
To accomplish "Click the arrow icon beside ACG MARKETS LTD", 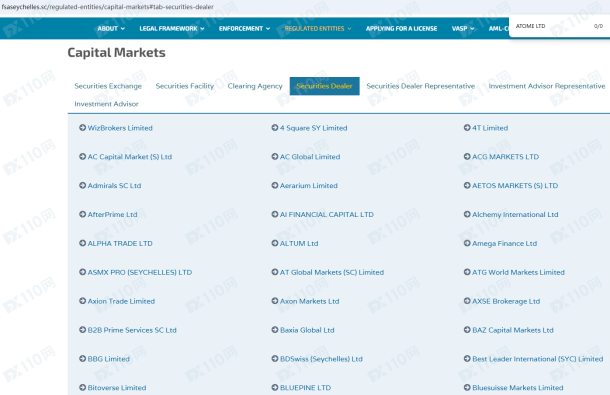I will 467,156.
